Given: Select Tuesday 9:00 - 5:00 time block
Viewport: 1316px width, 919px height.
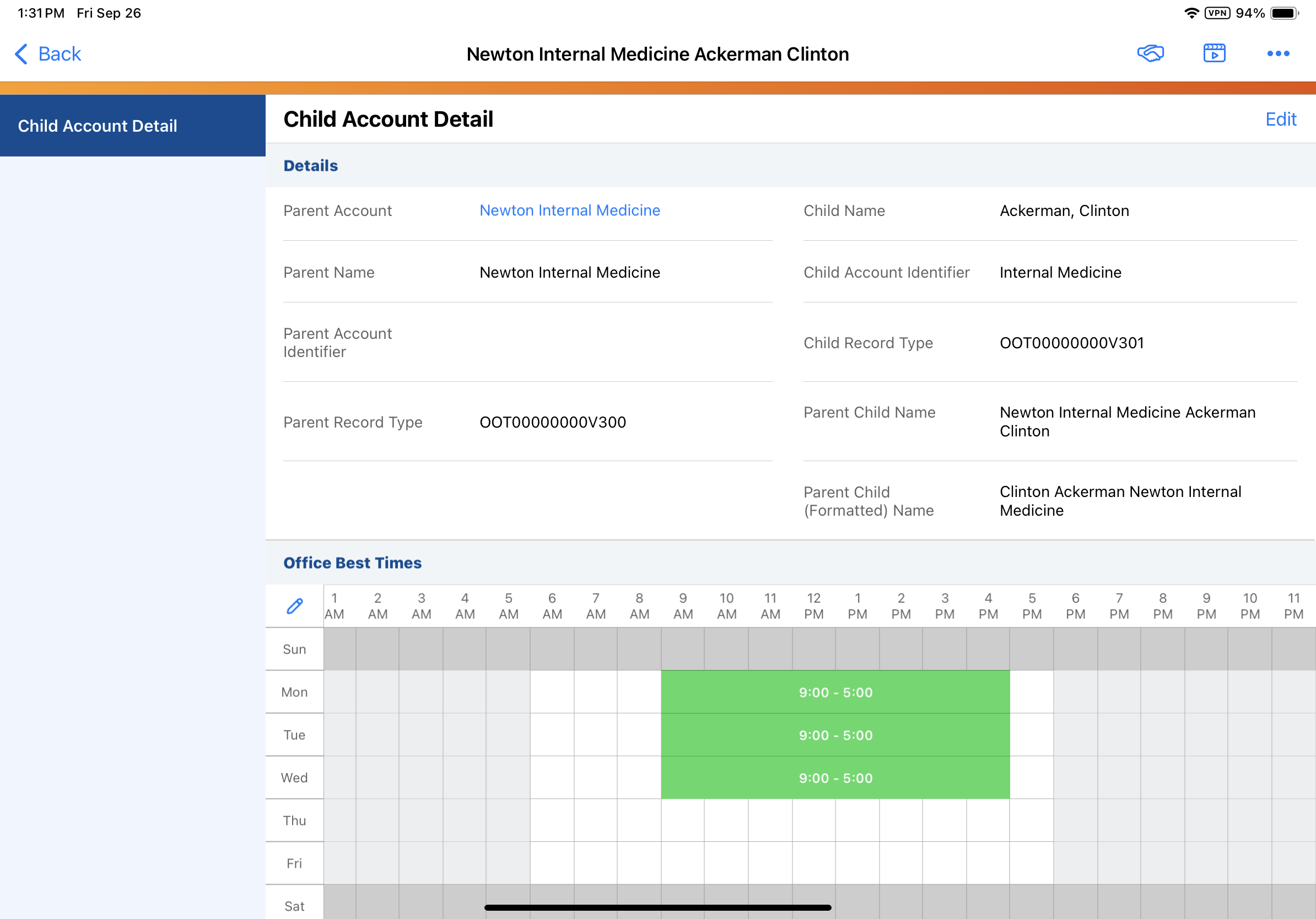Looking at the screenshot, I should 835,735.
